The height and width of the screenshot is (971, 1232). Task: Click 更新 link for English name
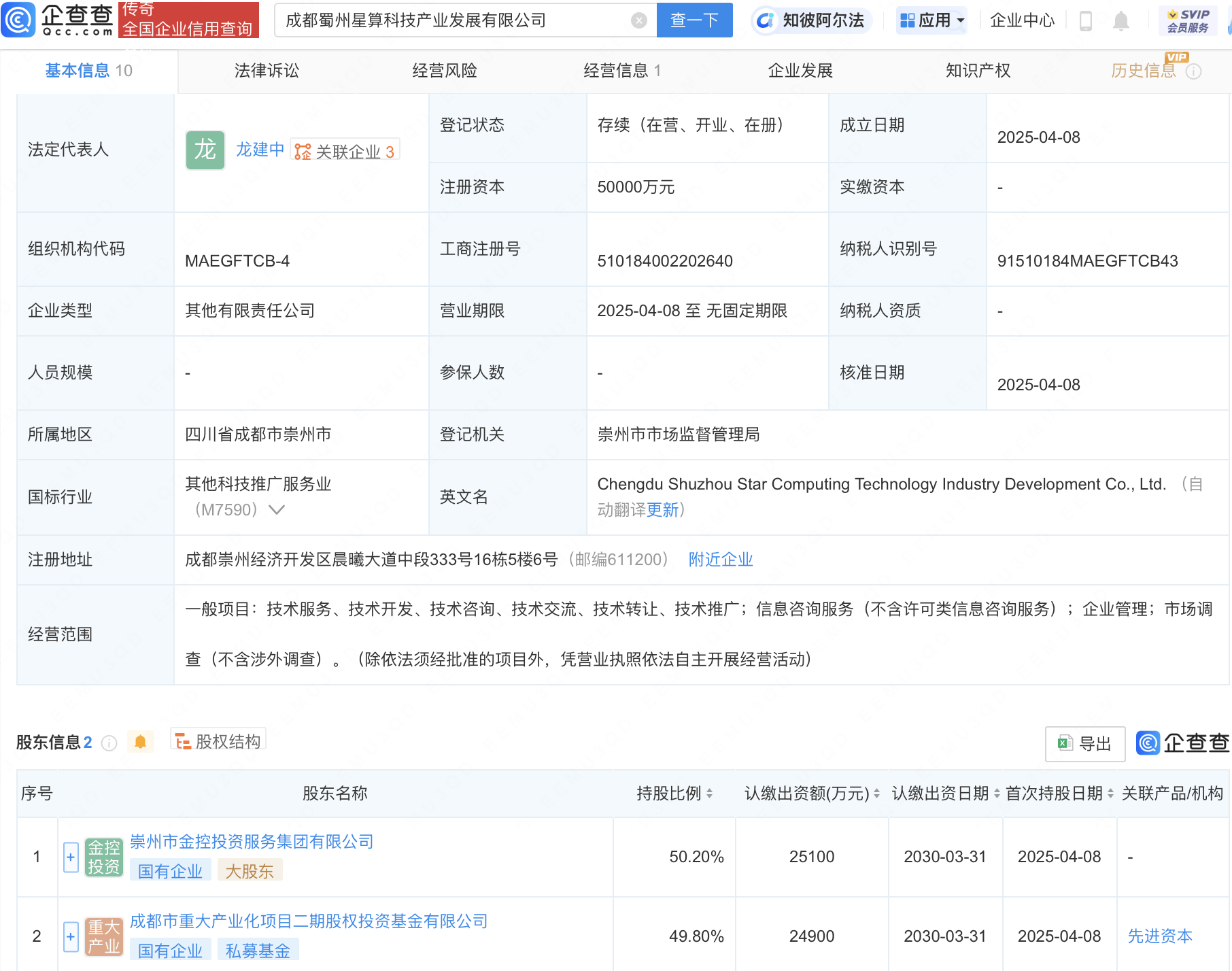tap(662, 510)
